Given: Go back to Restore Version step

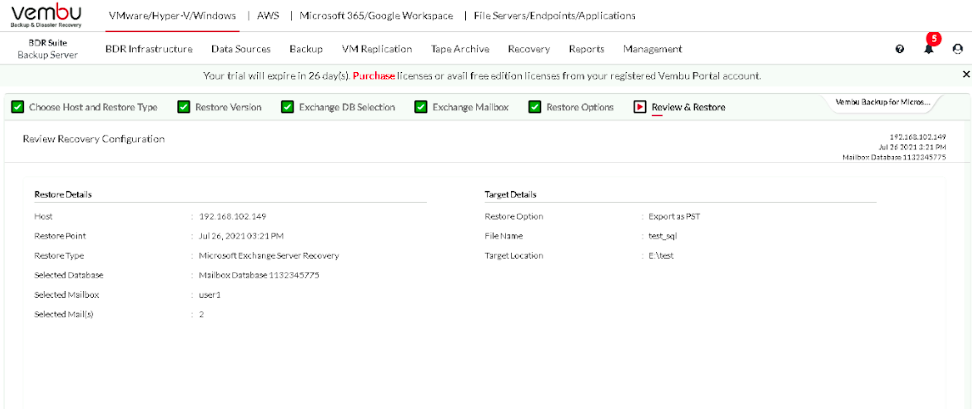Looking at the screenshot, I should click(x=228, y=107).
